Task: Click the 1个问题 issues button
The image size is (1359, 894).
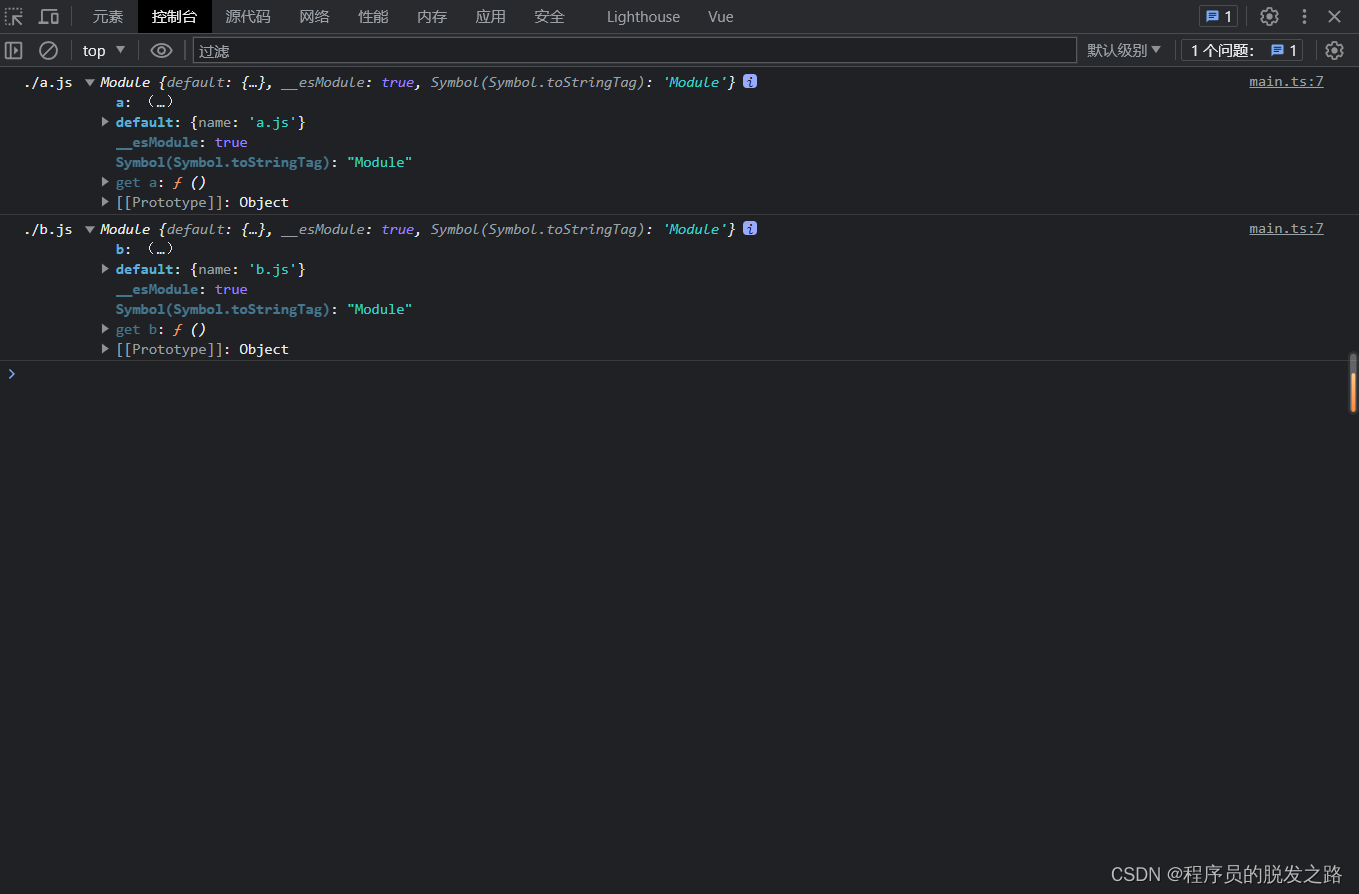Action: [1241, 50]
